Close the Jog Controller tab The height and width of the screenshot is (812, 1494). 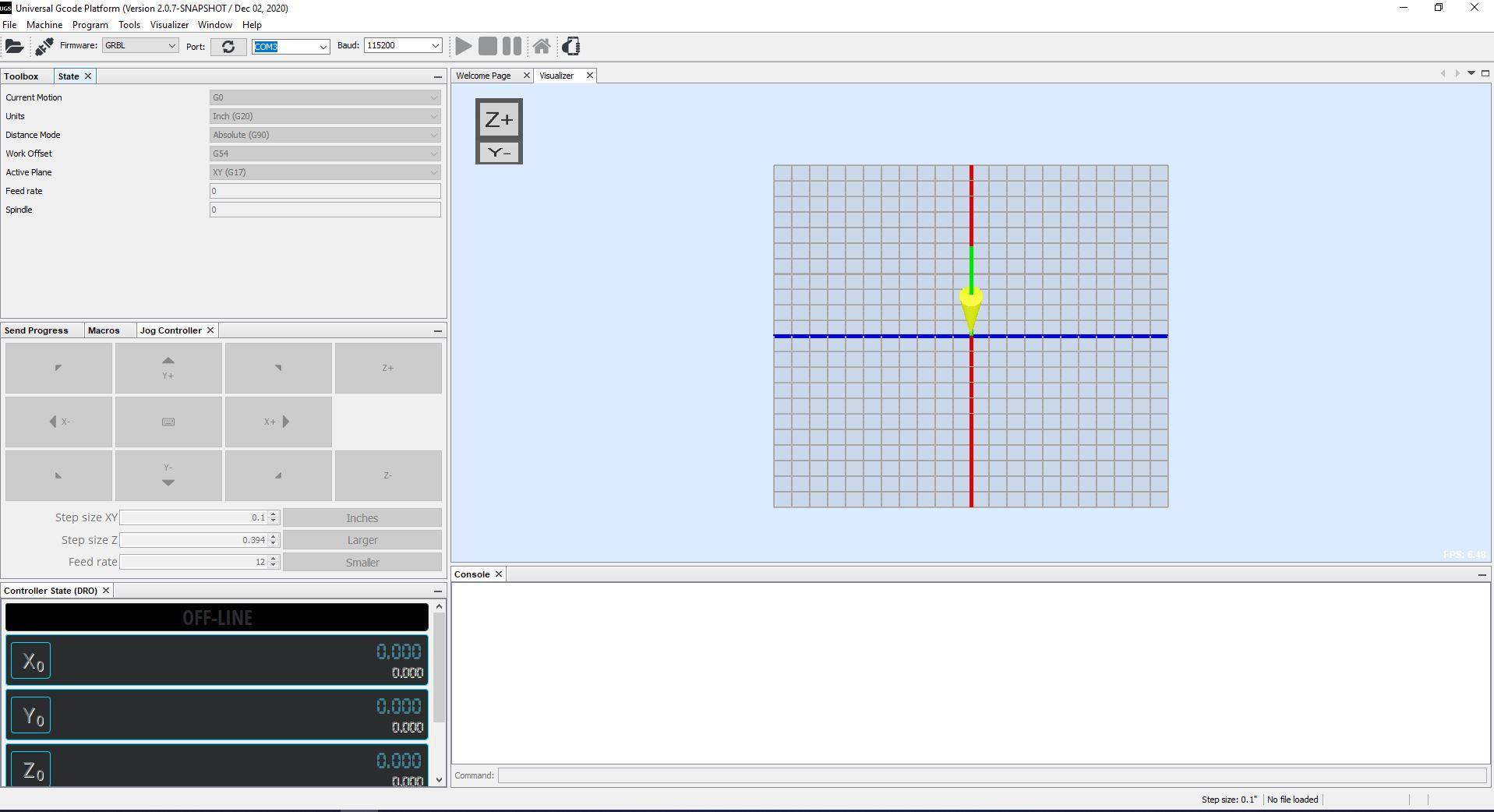point(210,330)
